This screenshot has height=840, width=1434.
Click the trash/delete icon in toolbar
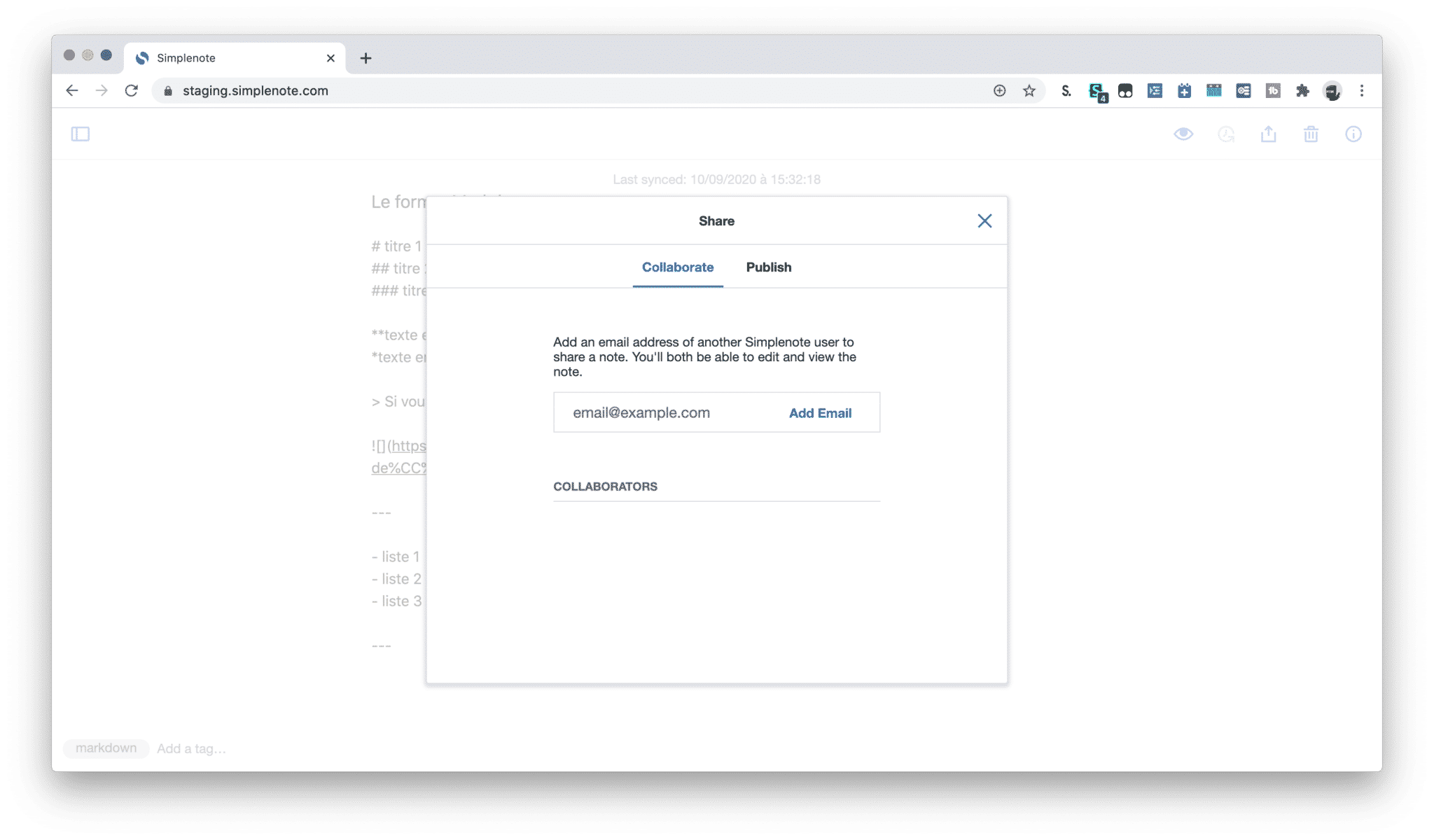[x=1310, y=134]
